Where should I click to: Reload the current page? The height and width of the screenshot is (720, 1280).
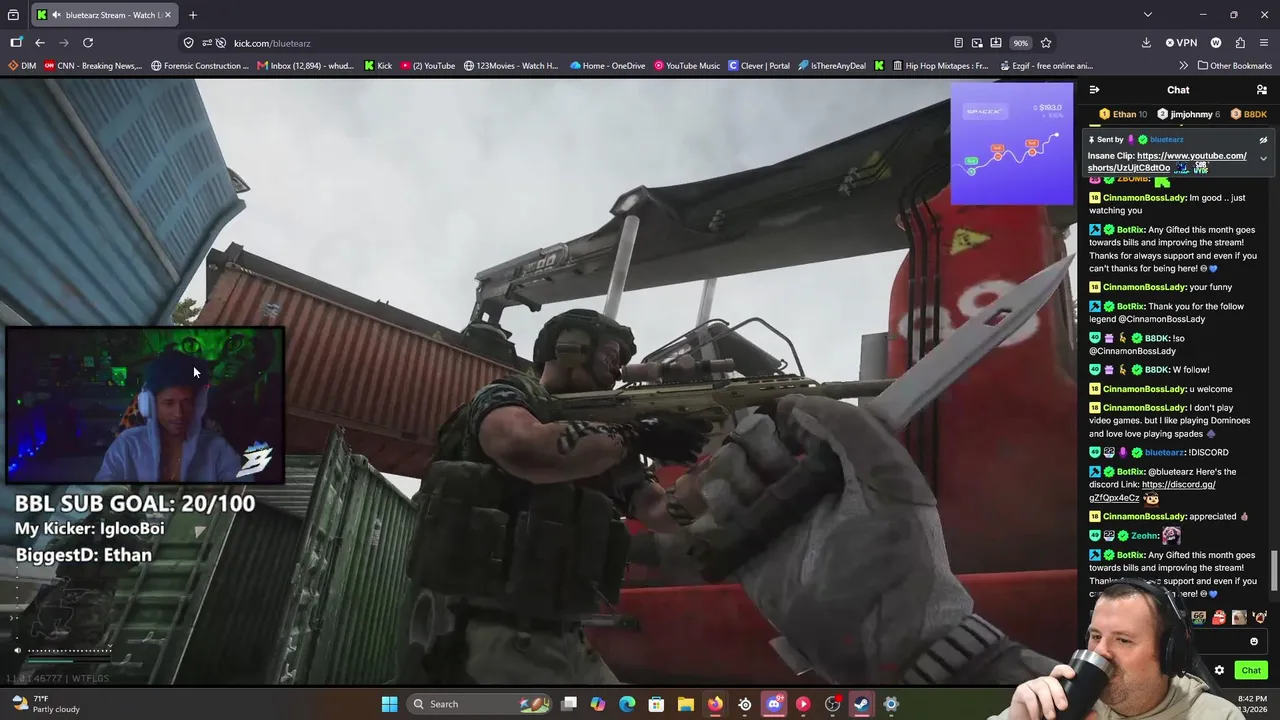88,43
